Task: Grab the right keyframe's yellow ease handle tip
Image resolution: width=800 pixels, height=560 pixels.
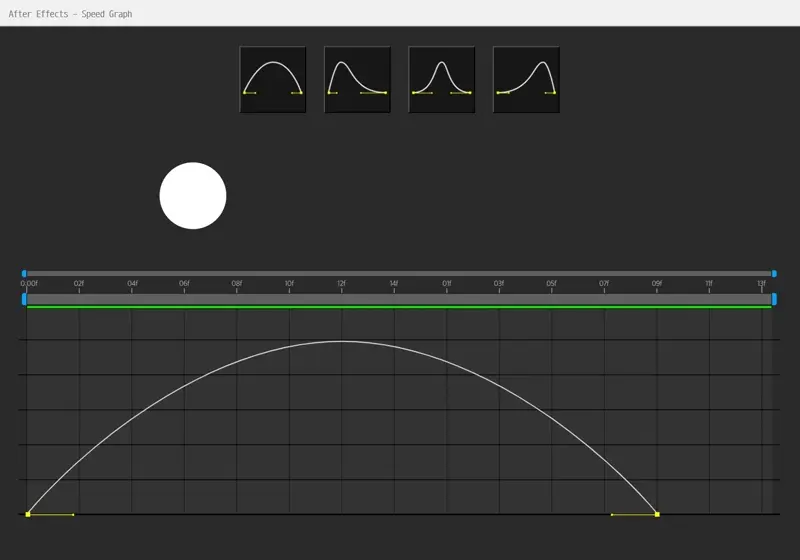Action: pos(611,514)
